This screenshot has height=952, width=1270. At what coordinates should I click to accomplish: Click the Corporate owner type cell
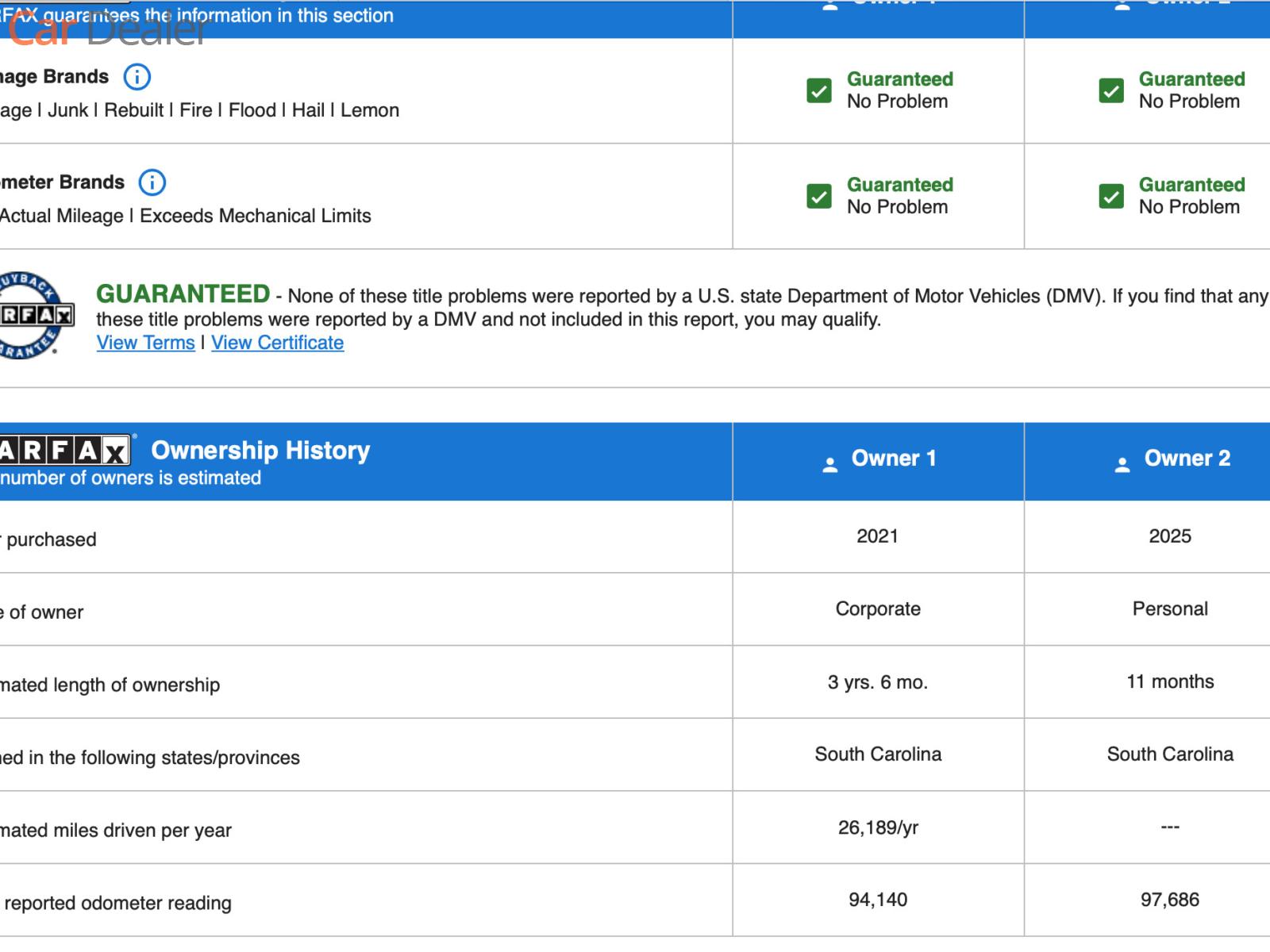pos(878,608)
